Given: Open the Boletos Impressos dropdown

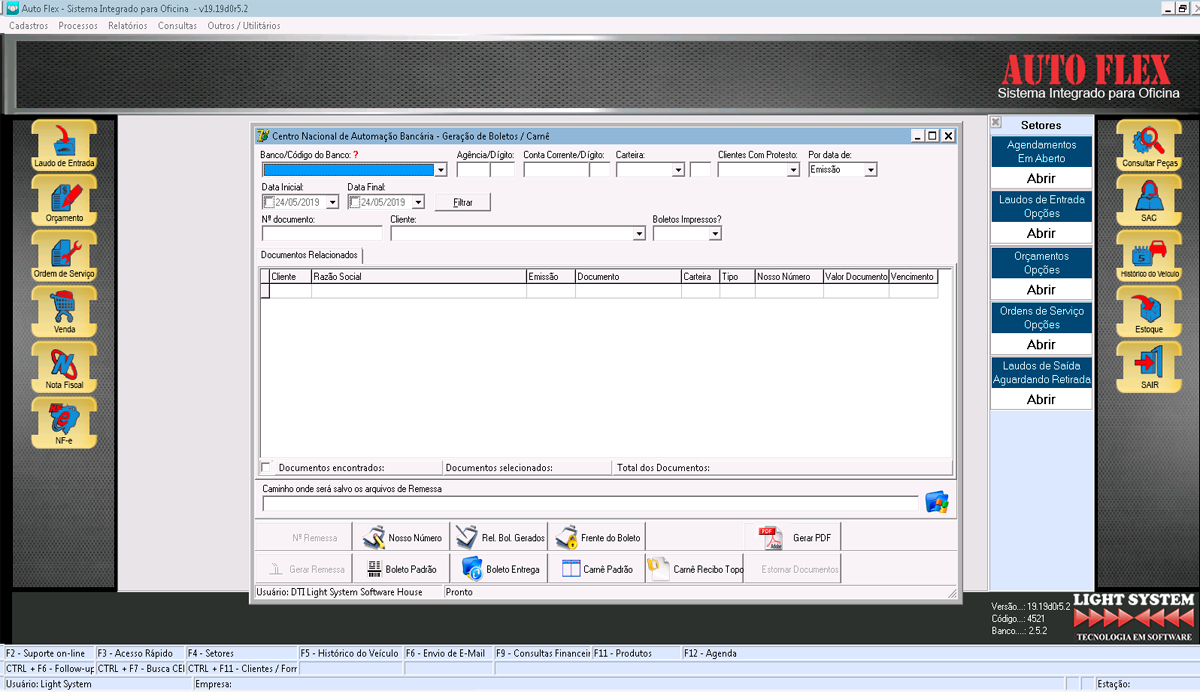Looking at the screenshot, I should tap(715, 234).
